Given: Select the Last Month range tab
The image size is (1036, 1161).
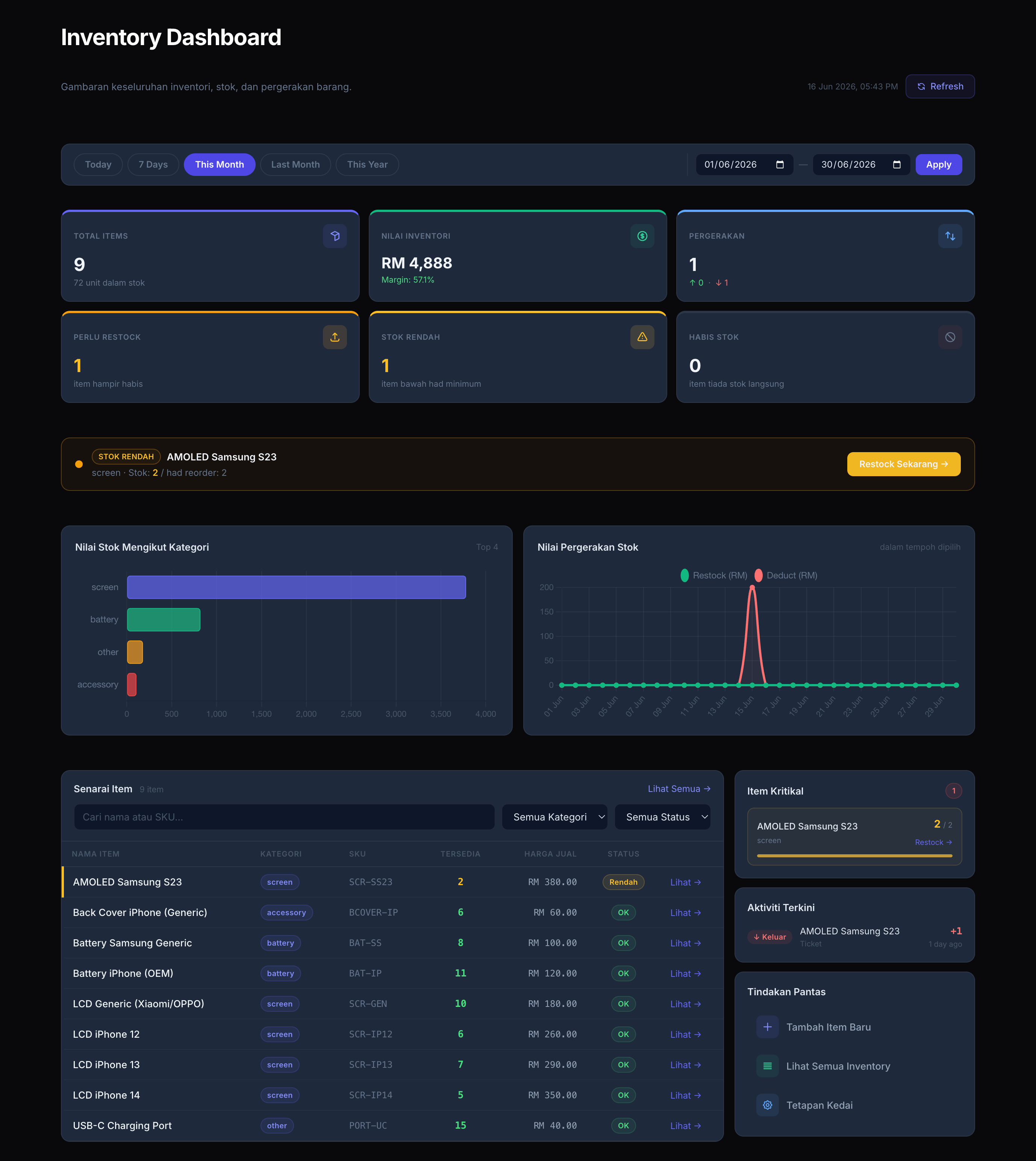Looking at the screenshot, I should click(295, 165).
